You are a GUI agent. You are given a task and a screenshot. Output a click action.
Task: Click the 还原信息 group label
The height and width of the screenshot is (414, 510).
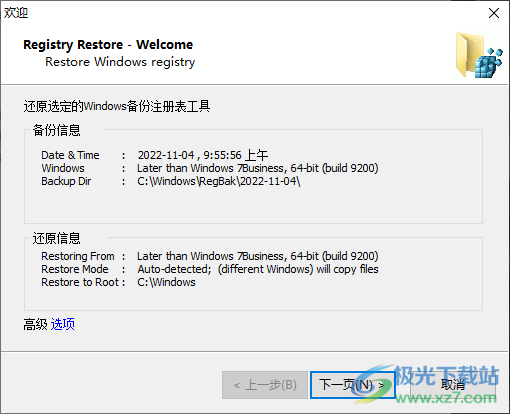click(x=56, y=238)
